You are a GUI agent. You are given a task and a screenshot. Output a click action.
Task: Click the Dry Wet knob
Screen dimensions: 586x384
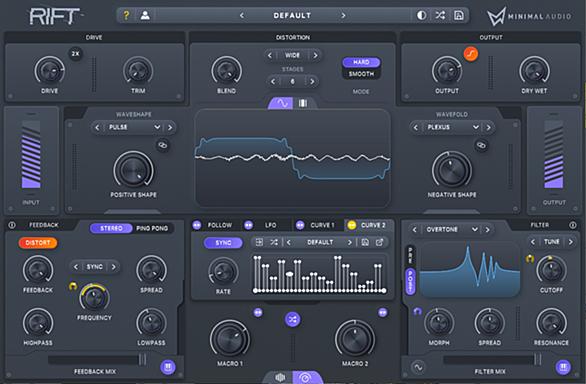coord(534,71)
